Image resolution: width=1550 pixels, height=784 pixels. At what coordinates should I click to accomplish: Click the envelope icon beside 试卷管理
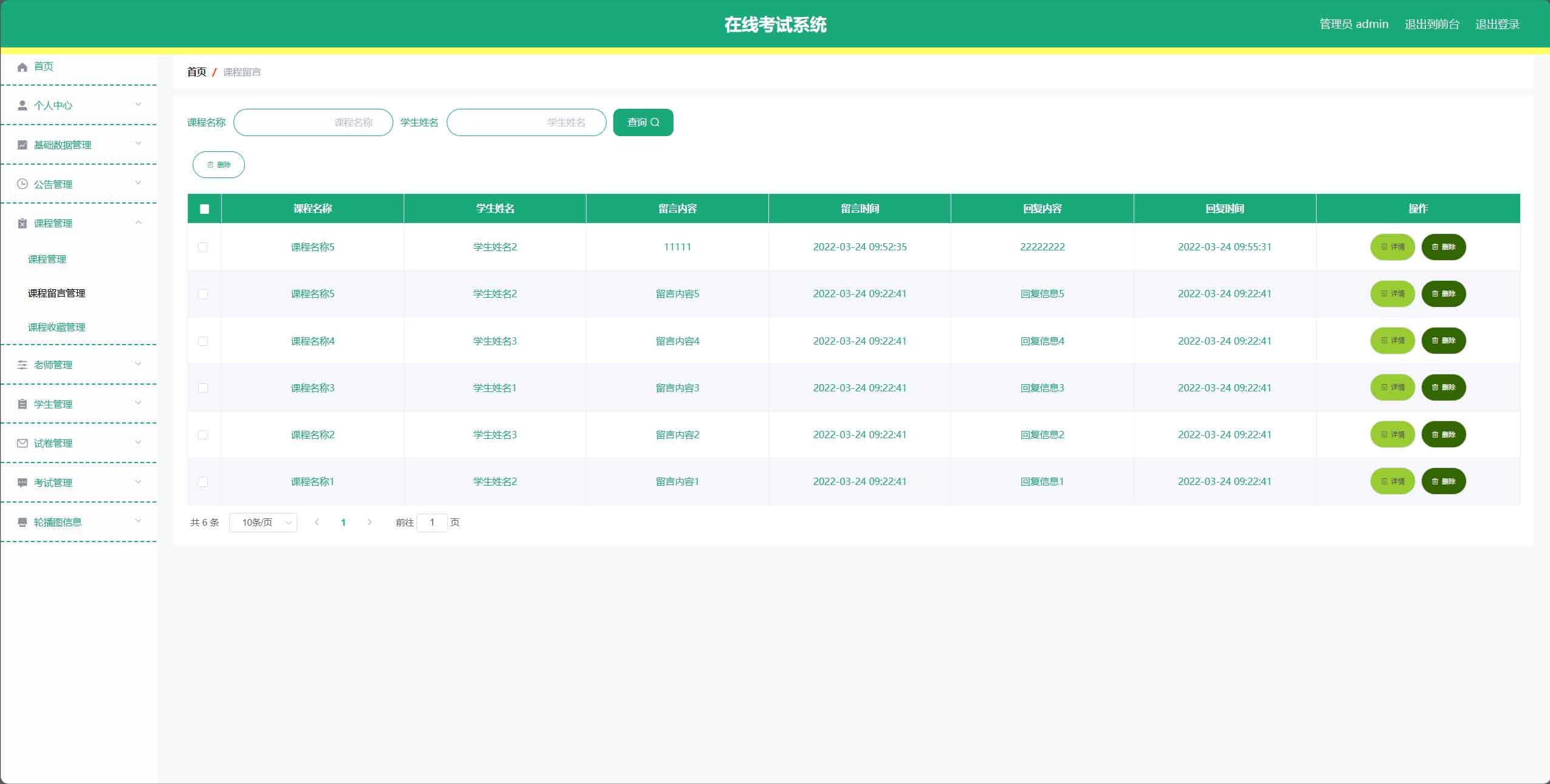click(22, 444)
